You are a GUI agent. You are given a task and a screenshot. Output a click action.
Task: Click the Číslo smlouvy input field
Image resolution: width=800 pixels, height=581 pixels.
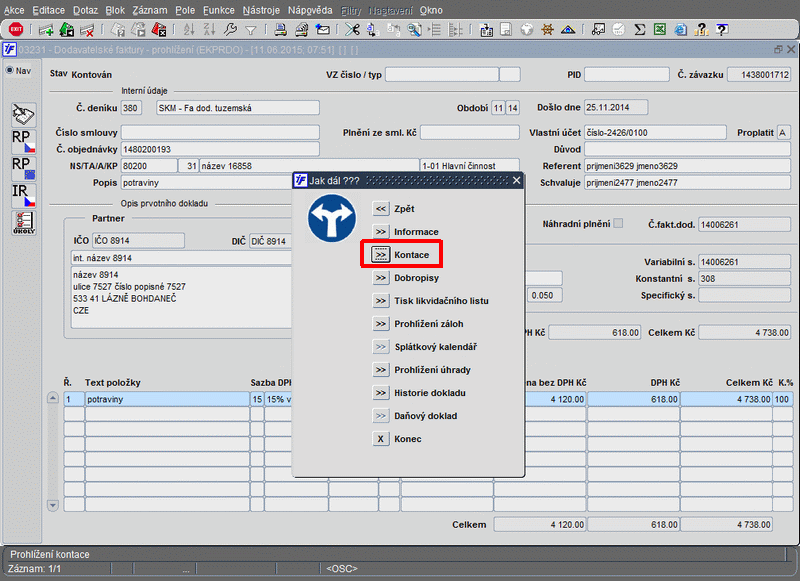(x=220, y=132)
